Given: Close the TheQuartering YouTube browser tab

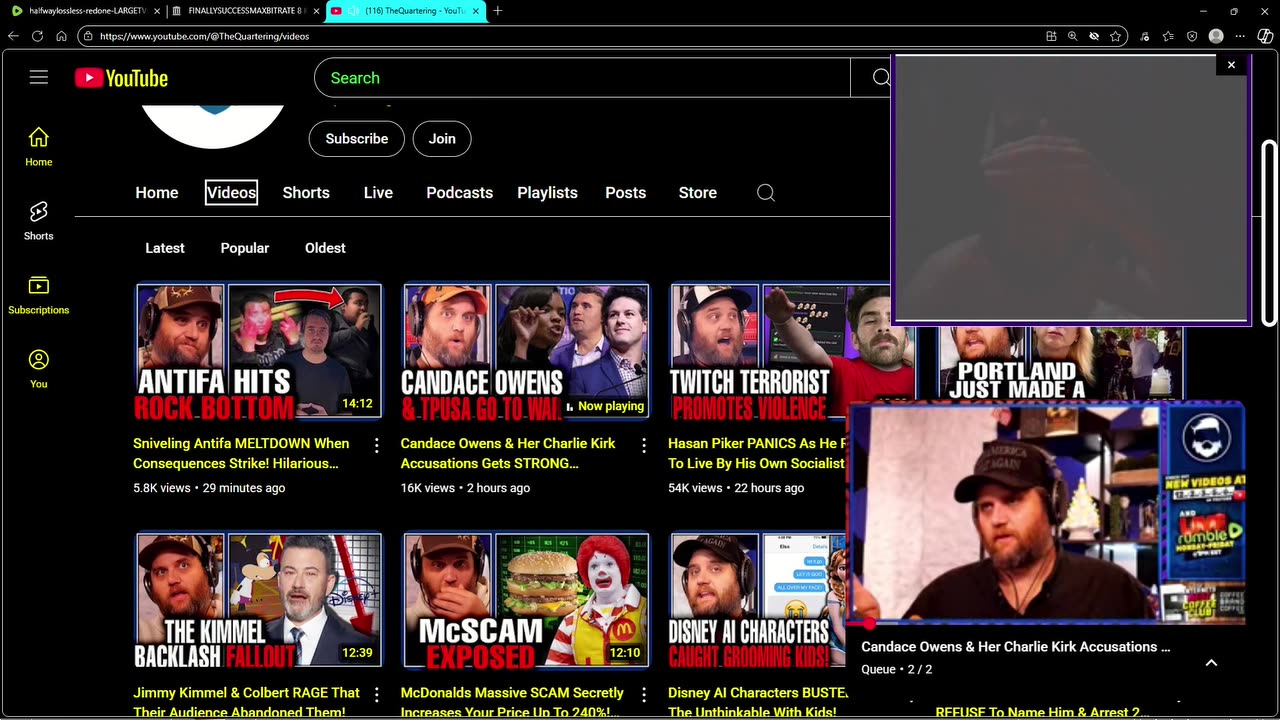Looking at the screenshot, I should [x=475, y=11].
